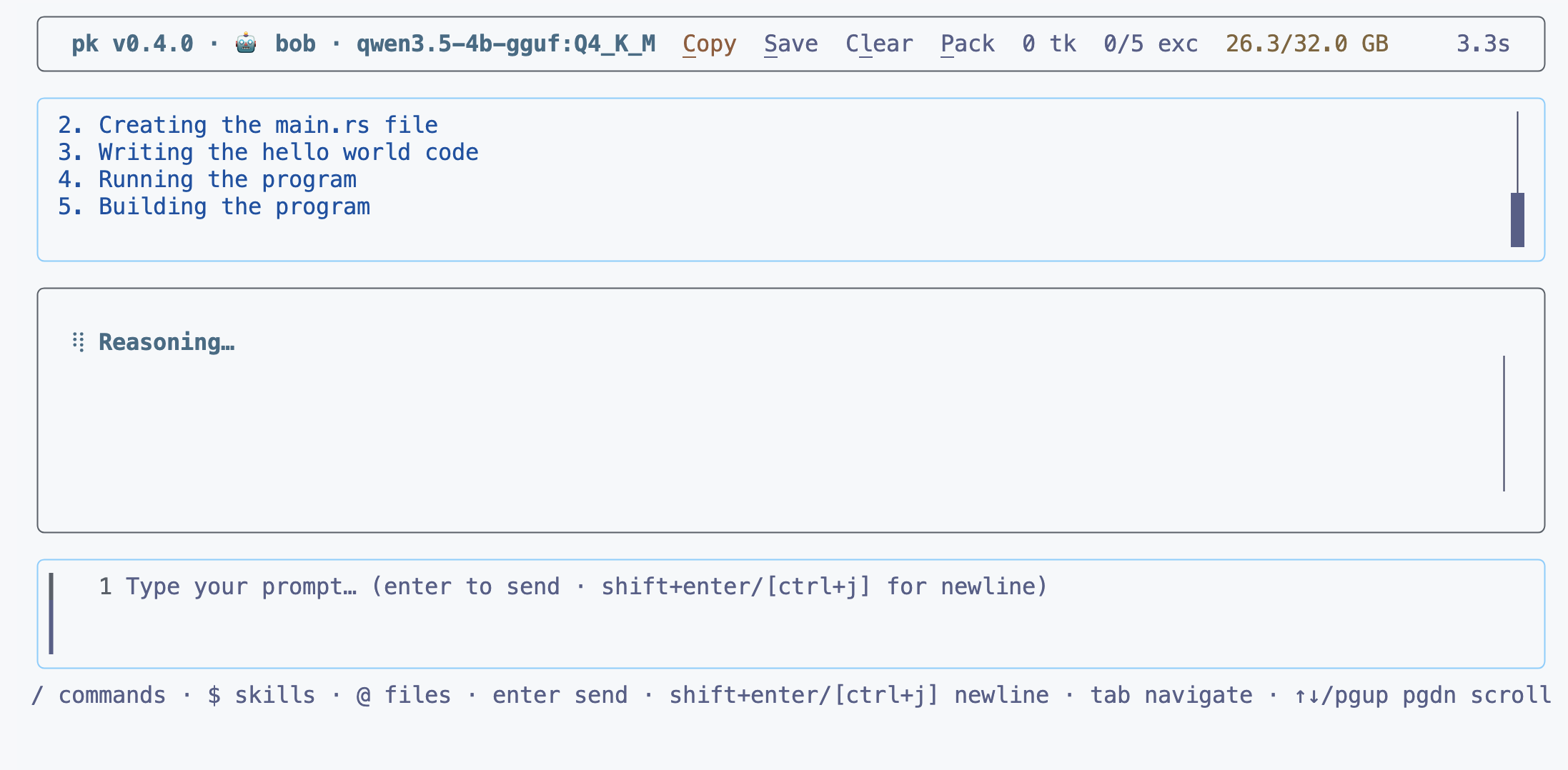This screenshot has width=1568, height=770.
Task: Click the '$ skills' hint in footer
Action: point(262,695)
